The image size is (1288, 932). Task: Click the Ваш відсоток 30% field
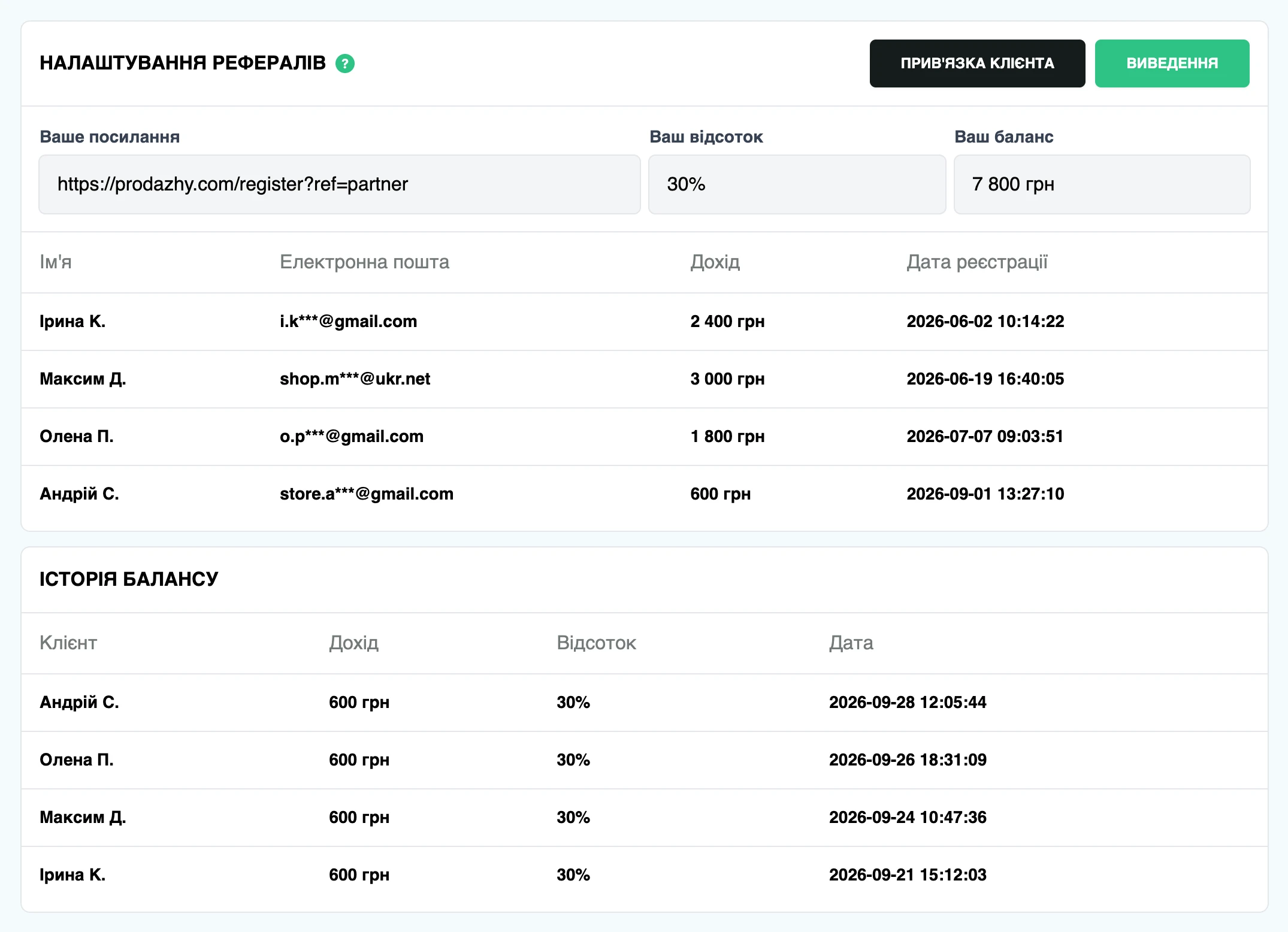[x=797, y=184]
